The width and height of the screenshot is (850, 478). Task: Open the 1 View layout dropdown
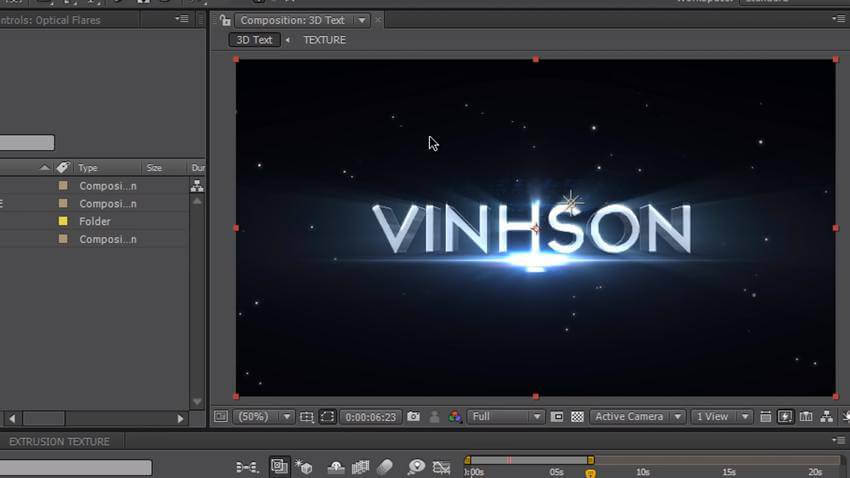[x=722, y=416]
